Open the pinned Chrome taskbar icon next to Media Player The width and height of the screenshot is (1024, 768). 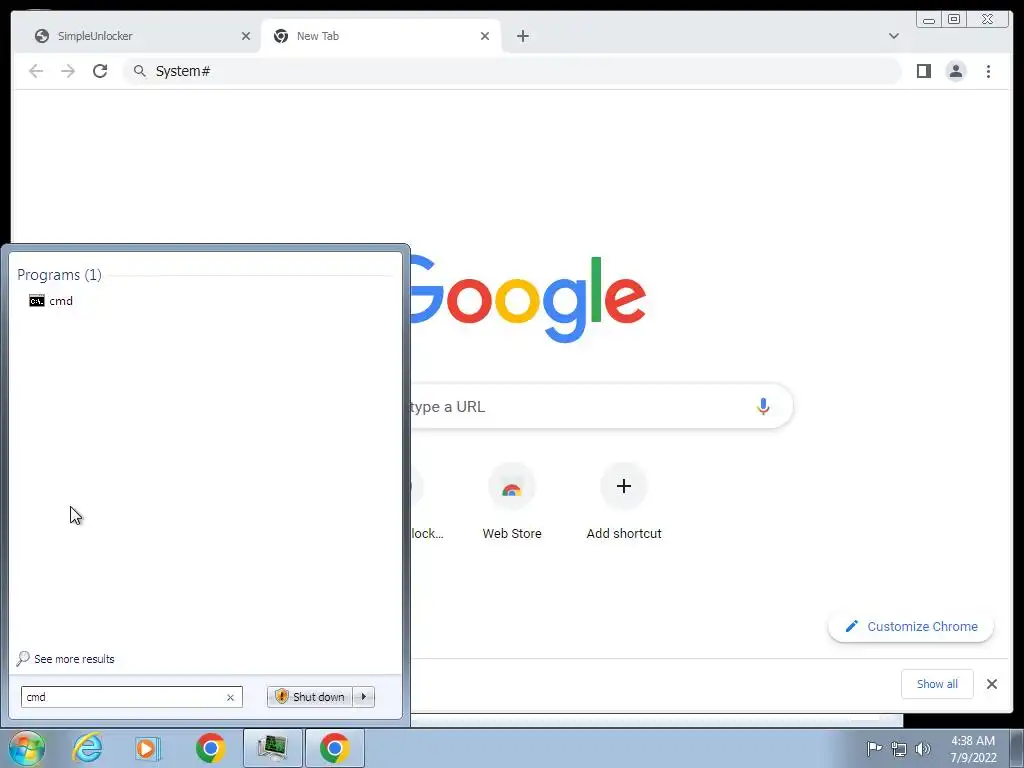click(x=210, y=748)
